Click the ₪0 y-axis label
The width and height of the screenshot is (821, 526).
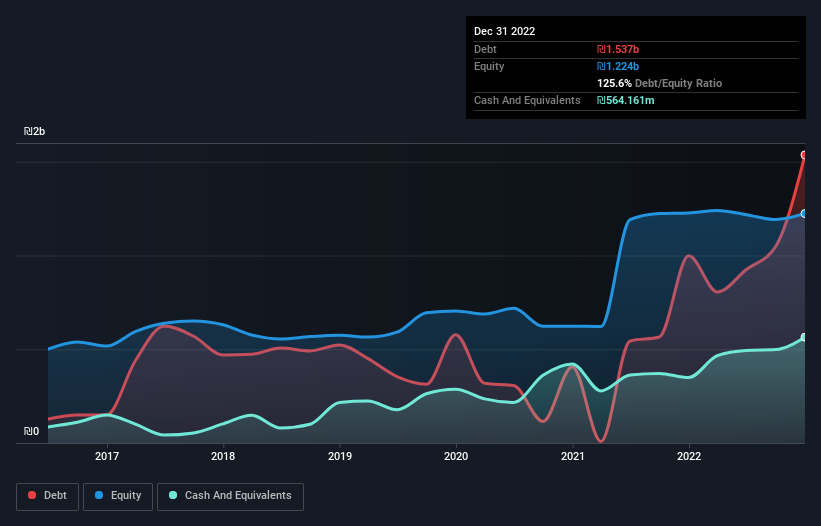[31, 431]
